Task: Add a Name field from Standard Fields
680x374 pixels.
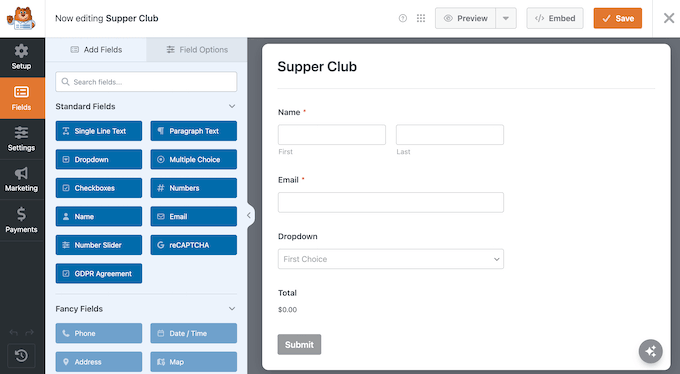Action: pos(99,217)
